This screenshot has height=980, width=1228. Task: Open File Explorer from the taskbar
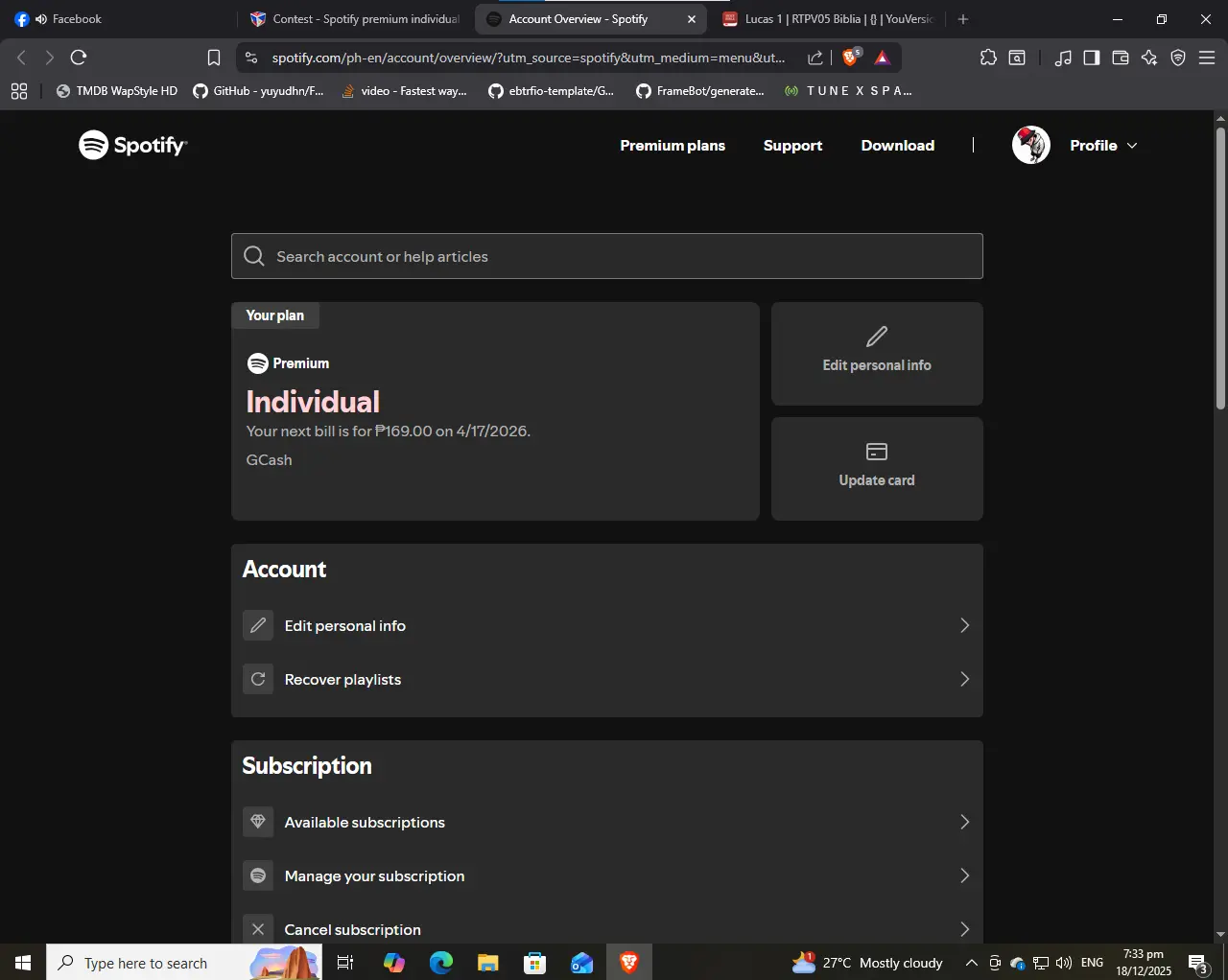click(x=488, y=963)
